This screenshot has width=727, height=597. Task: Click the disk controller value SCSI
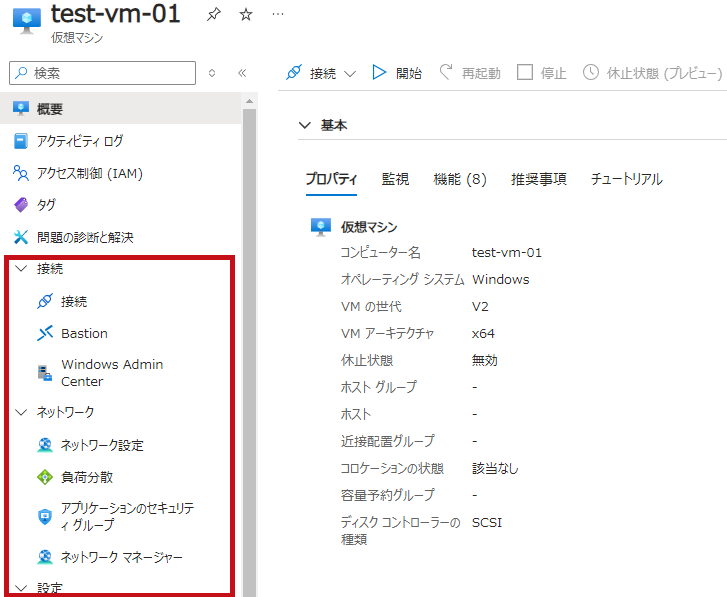(487, 522)
